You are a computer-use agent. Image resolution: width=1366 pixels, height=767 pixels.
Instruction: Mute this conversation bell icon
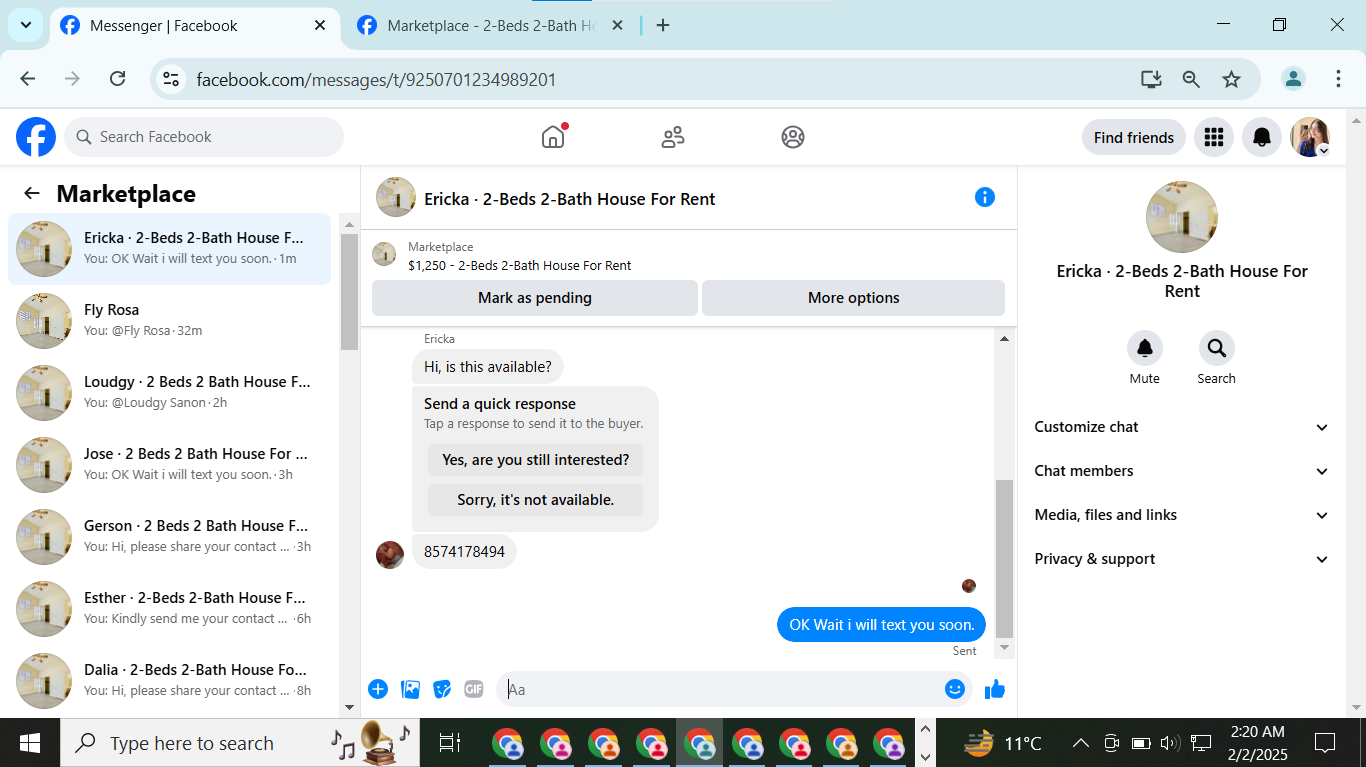[x=1145, y=348]
